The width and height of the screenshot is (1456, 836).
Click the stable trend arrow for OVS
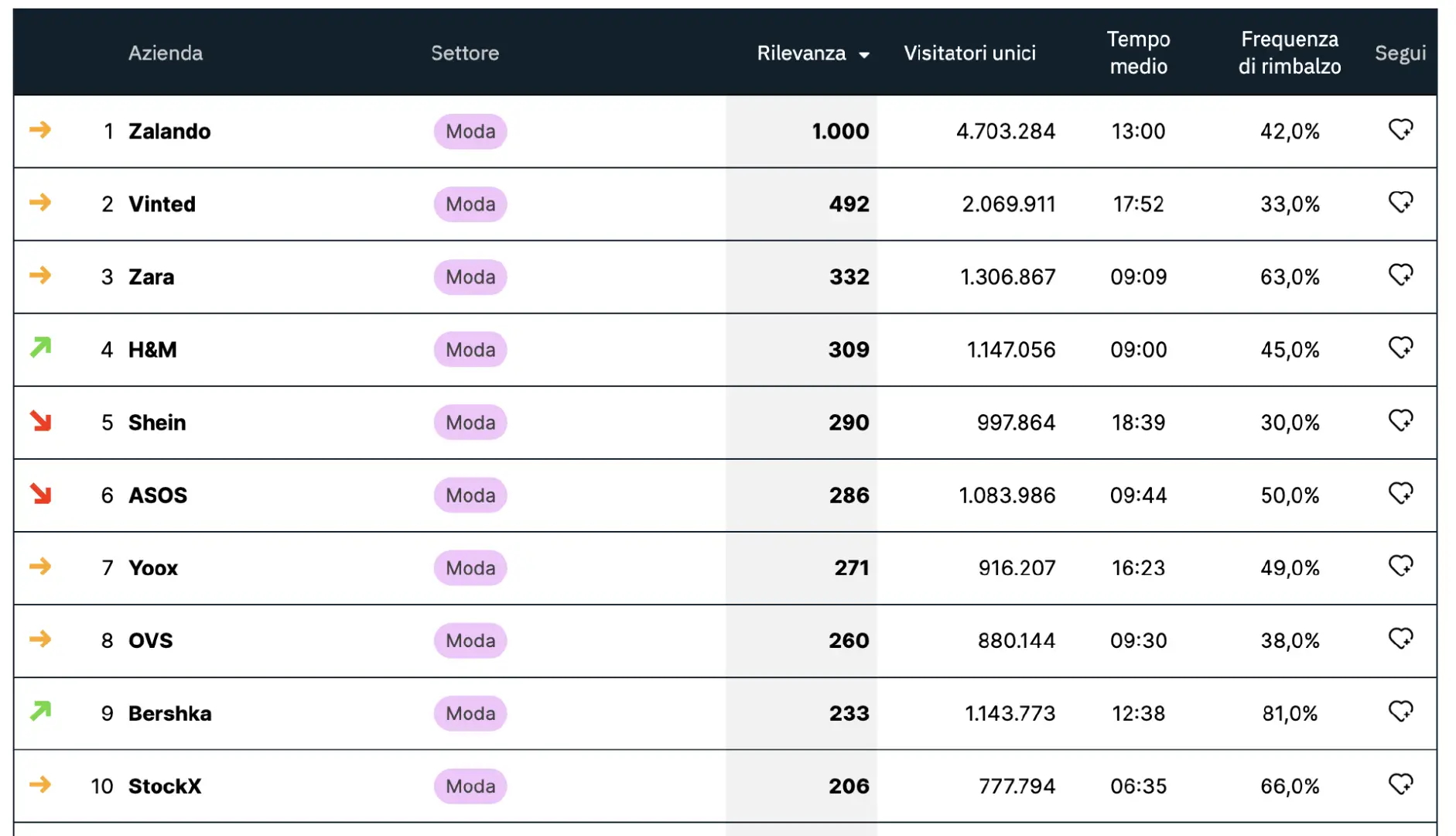40,639
